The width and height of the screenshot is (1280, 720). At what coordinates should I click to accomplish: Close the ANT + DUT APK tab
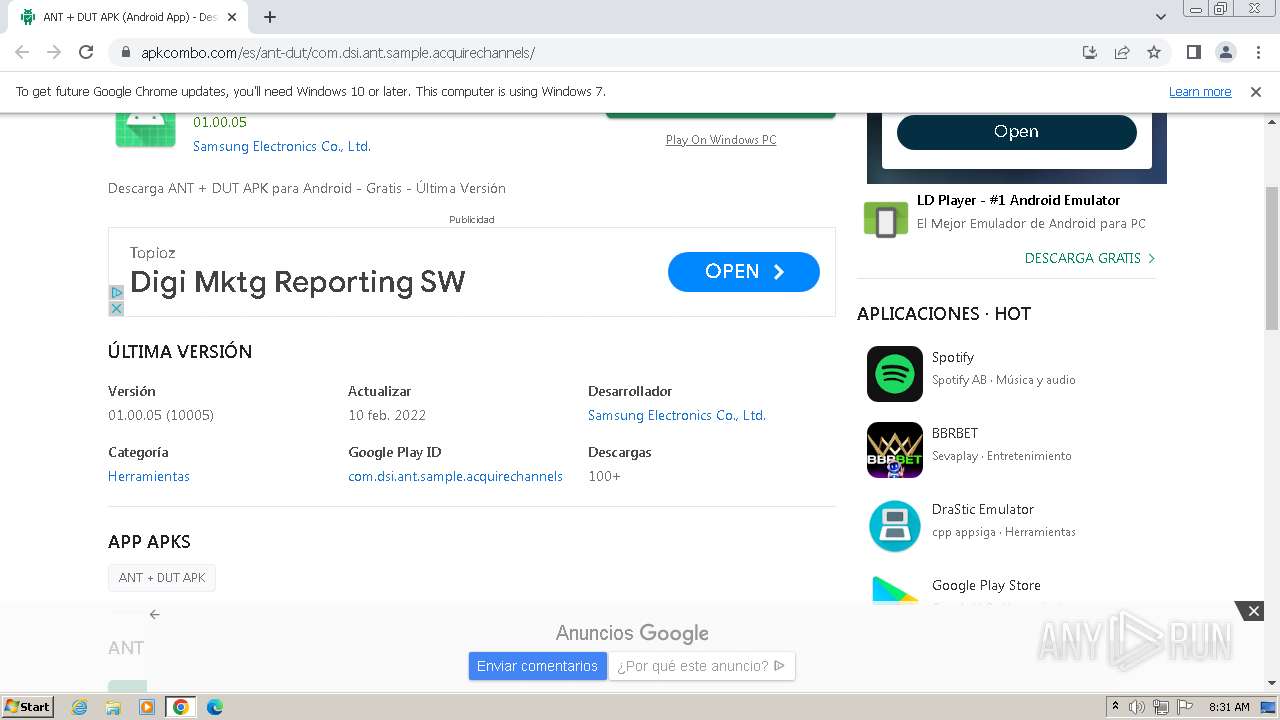coord(232,17)
